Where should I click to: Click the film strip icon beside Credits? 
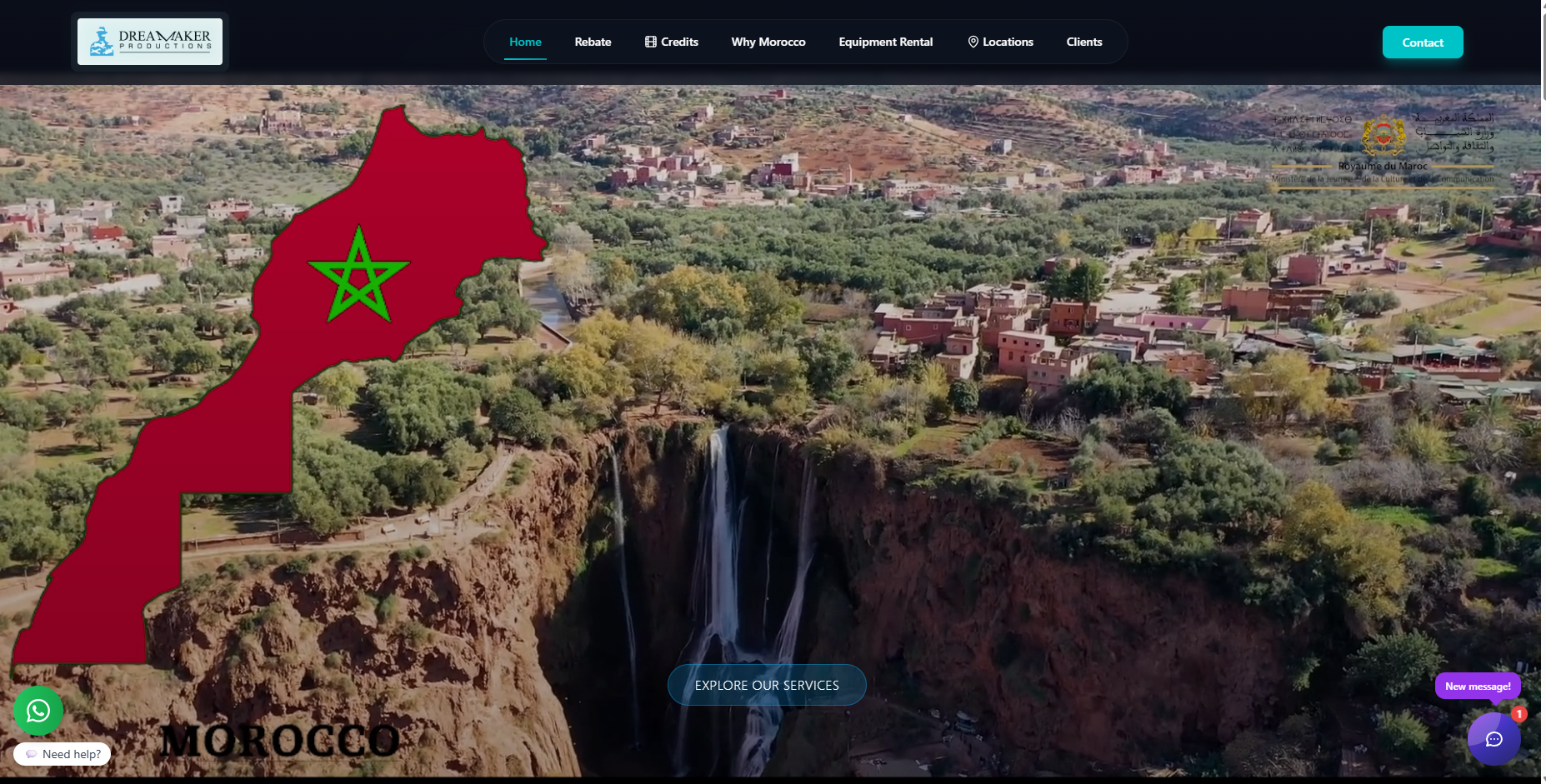pyautogui.click(x=651, y=42)
